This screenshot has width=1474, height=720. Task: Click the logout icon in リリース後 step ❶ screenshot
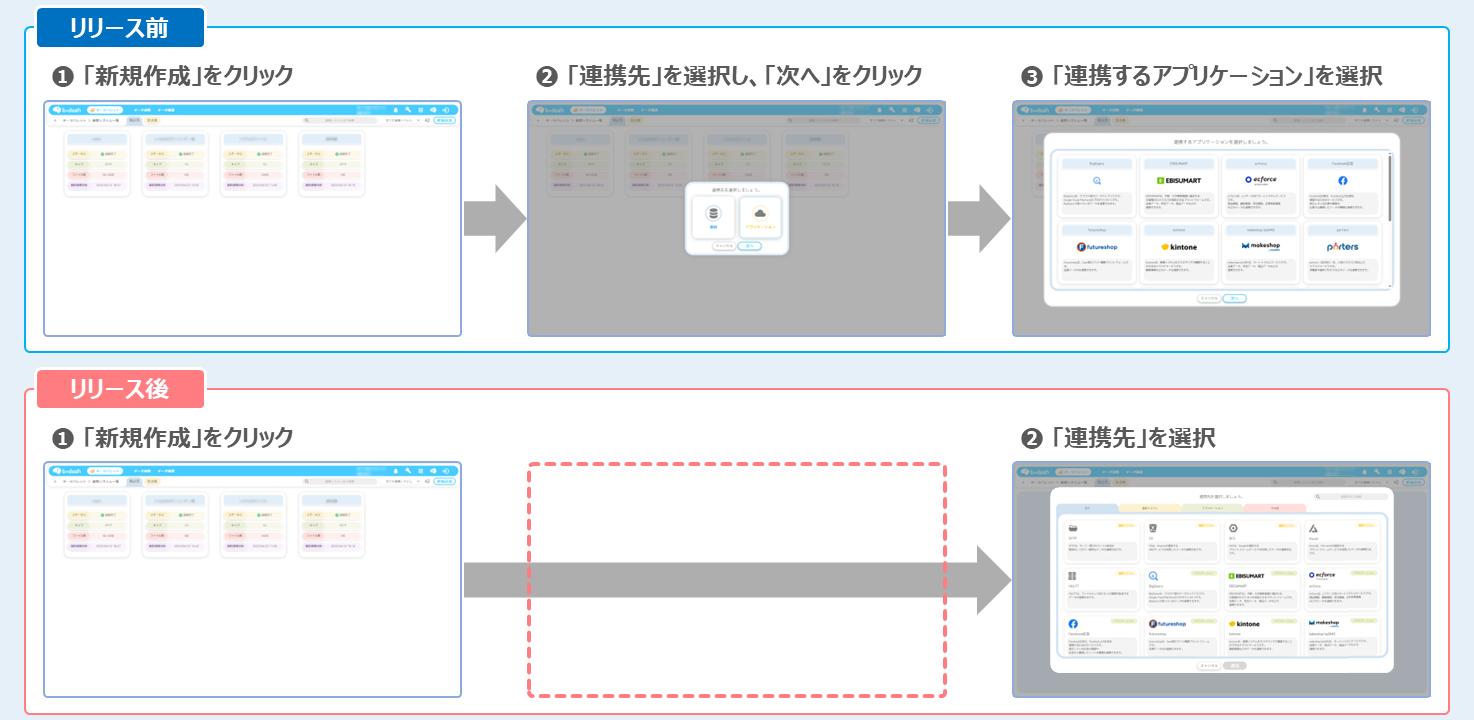446,472
